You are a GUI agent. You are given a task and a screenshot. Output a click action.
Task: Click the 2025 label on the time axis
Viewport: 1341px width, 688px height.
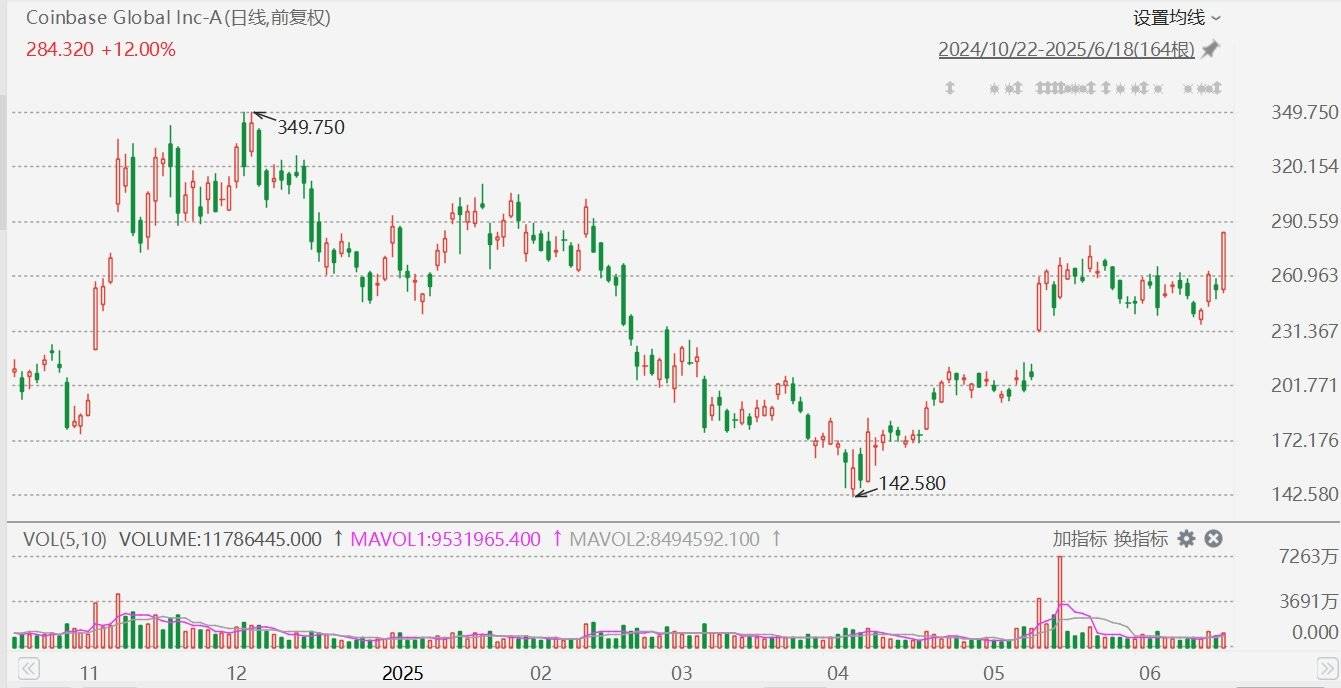coord(402,672)
